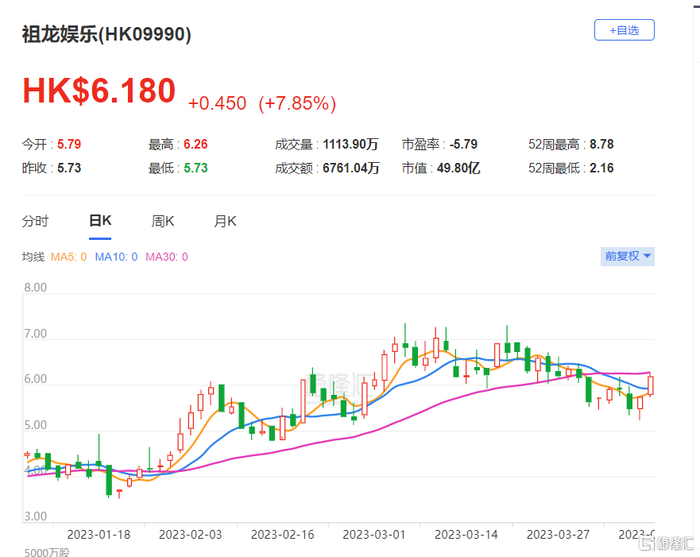The width and height of the screenshot is (700, 557).
Task: Click the 5000万股 volume axis label
Action: (x=47, y=553)
